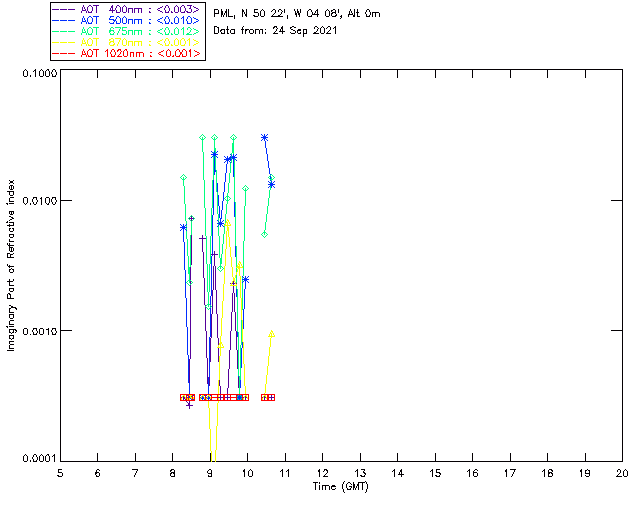The width and height of the screenshot is (640, 512).
Task: Click the 0.0010 y-axis tick label
Action: [37, 331]
